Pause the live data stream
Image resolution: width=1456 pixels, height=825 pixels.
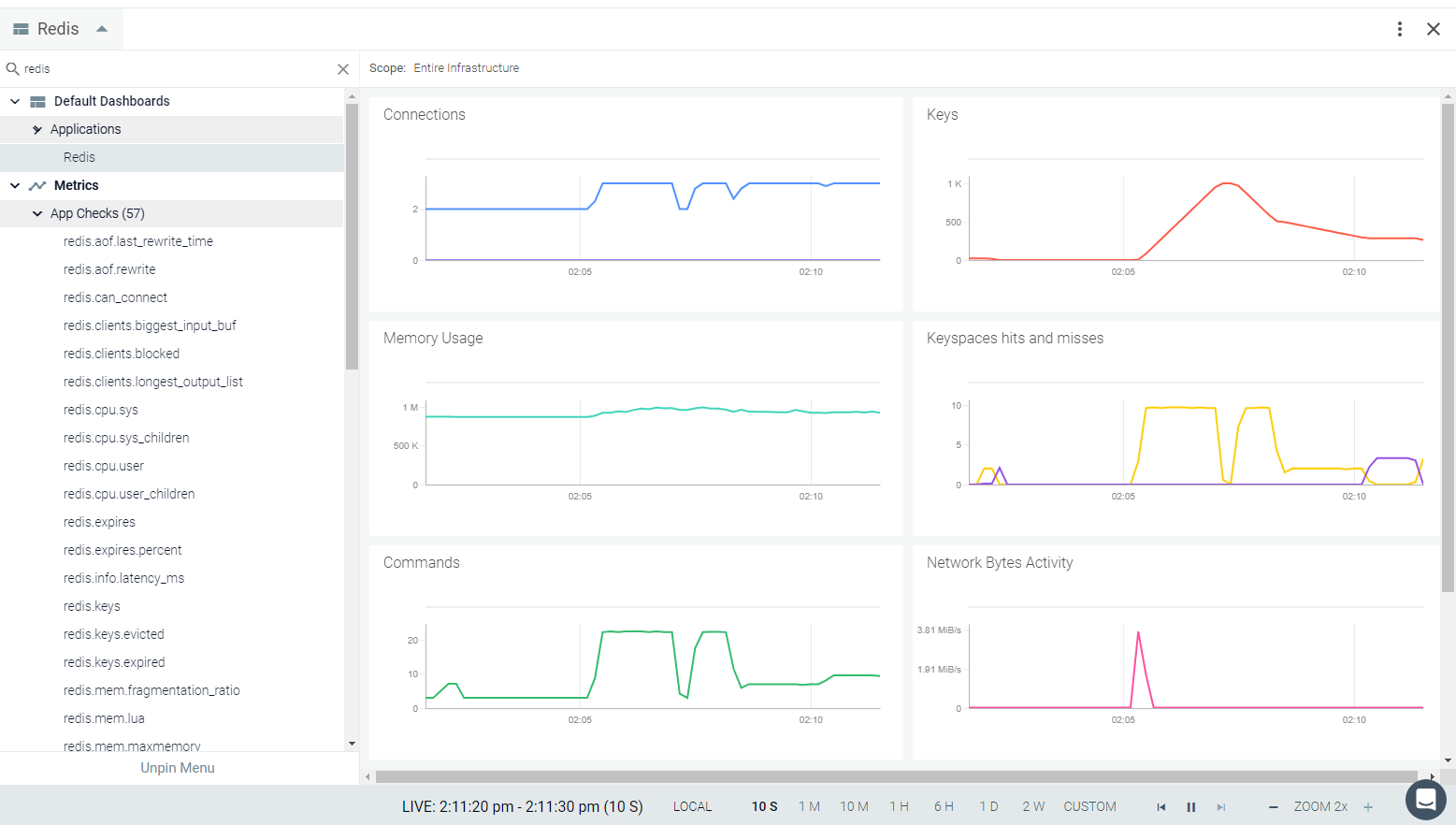[1191, 807]
